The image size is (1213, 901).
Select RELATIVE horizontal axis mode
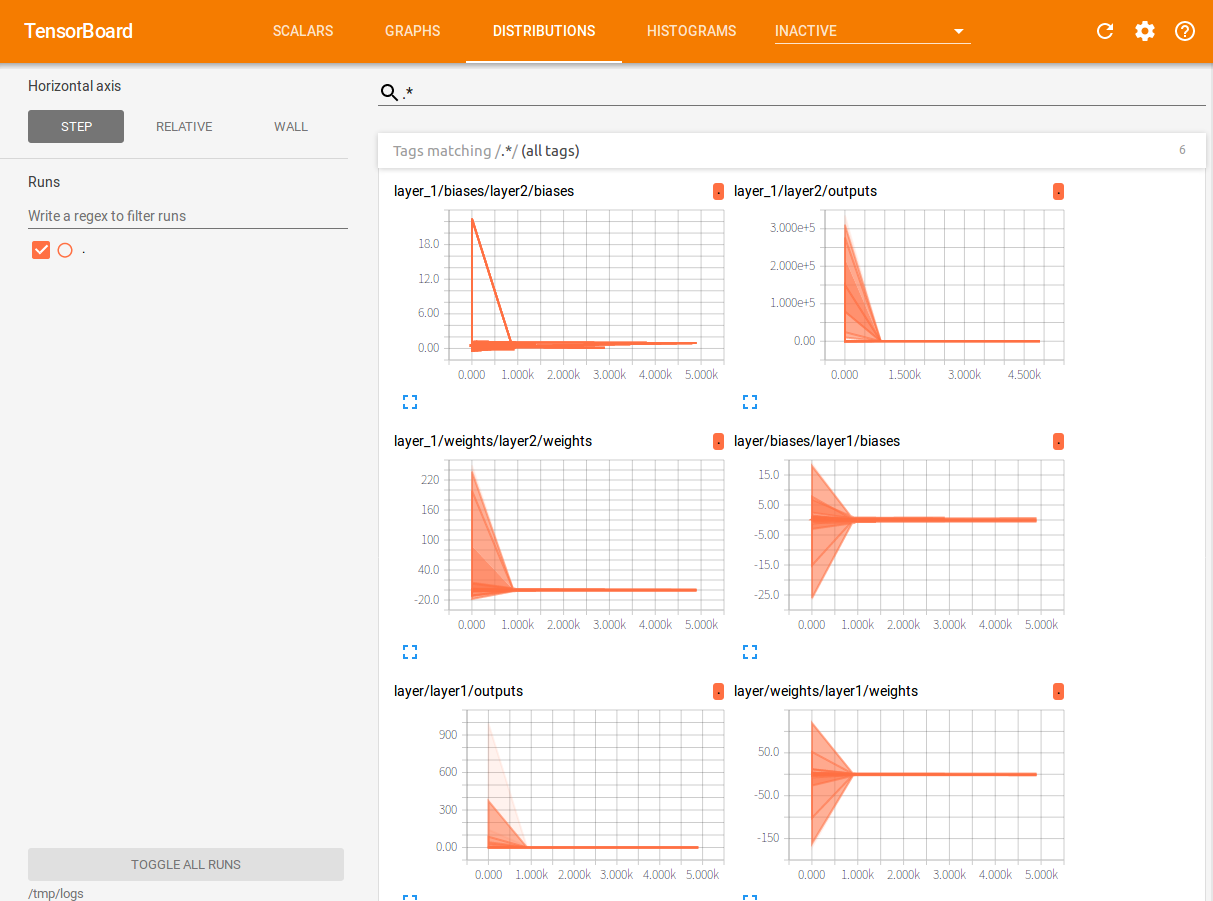click(184, 127)
